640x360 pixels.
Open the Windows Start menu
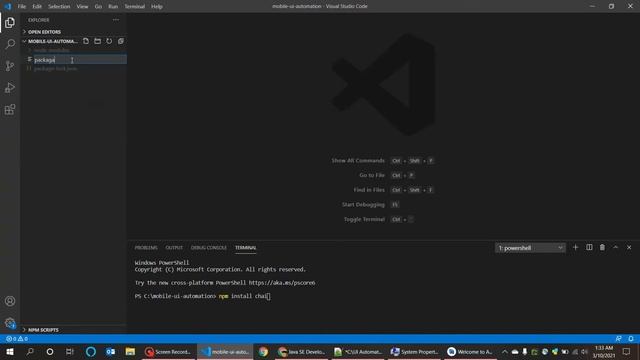click(x=10, y=351)
